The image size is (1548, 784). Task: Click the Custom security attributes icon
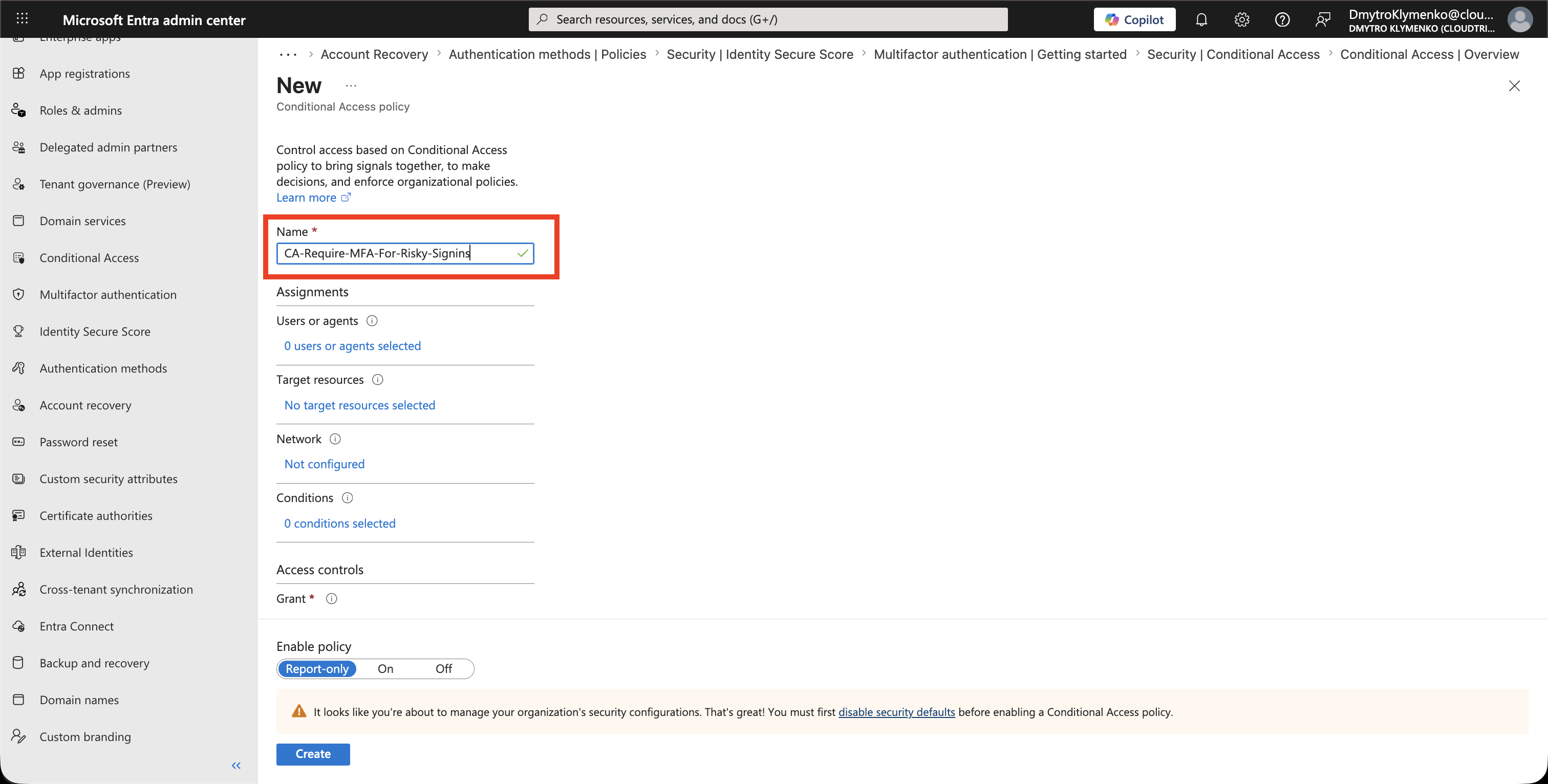[x=18, y=479]
